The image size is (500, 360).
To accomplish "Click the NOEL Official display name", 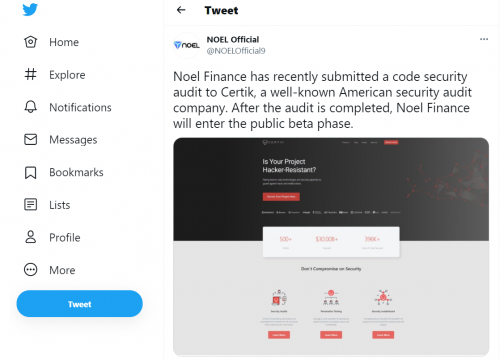I will 233,39.
